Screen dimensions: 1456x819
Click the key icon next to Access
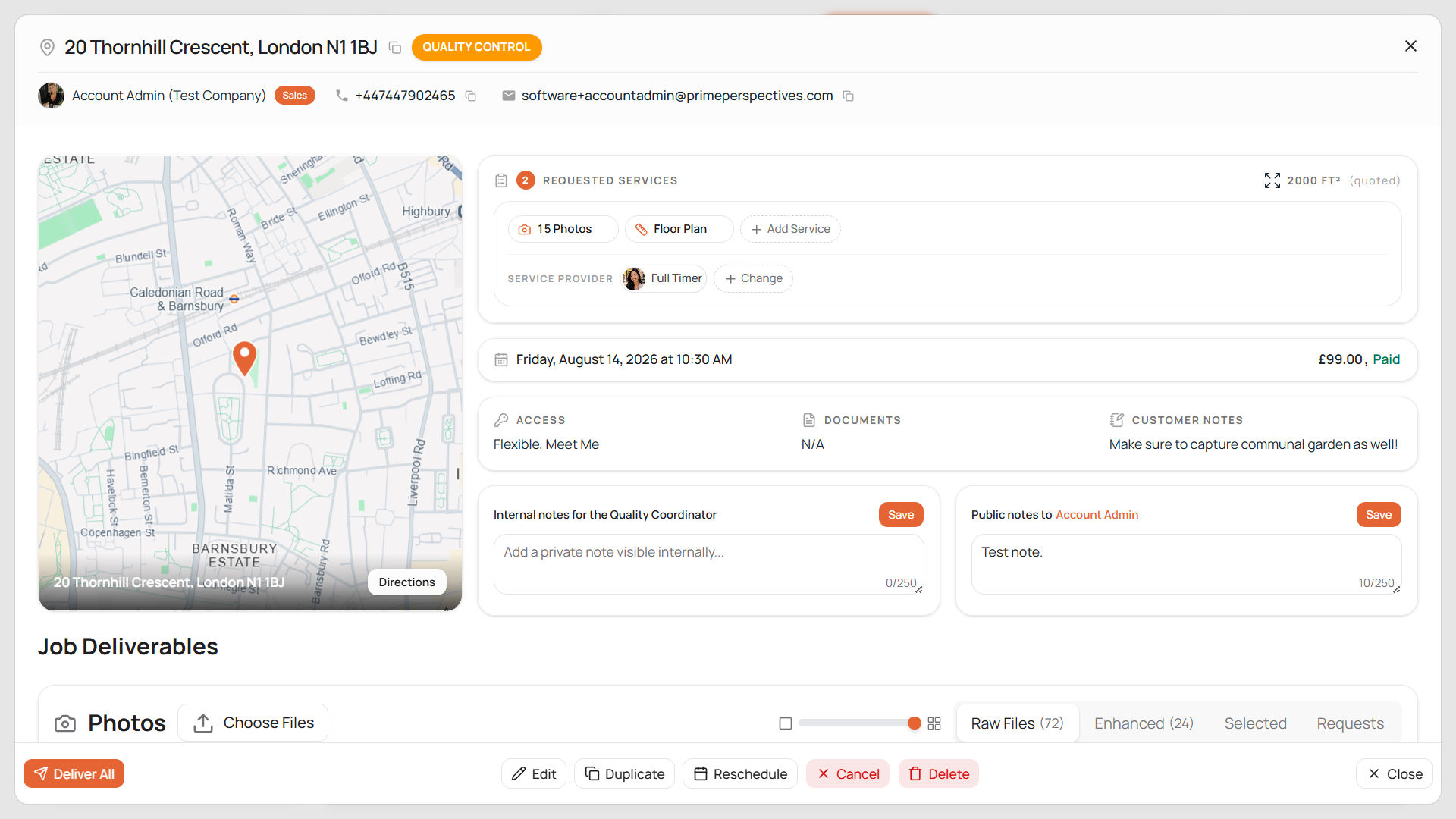pyautogui.click(x=501, y=420)
